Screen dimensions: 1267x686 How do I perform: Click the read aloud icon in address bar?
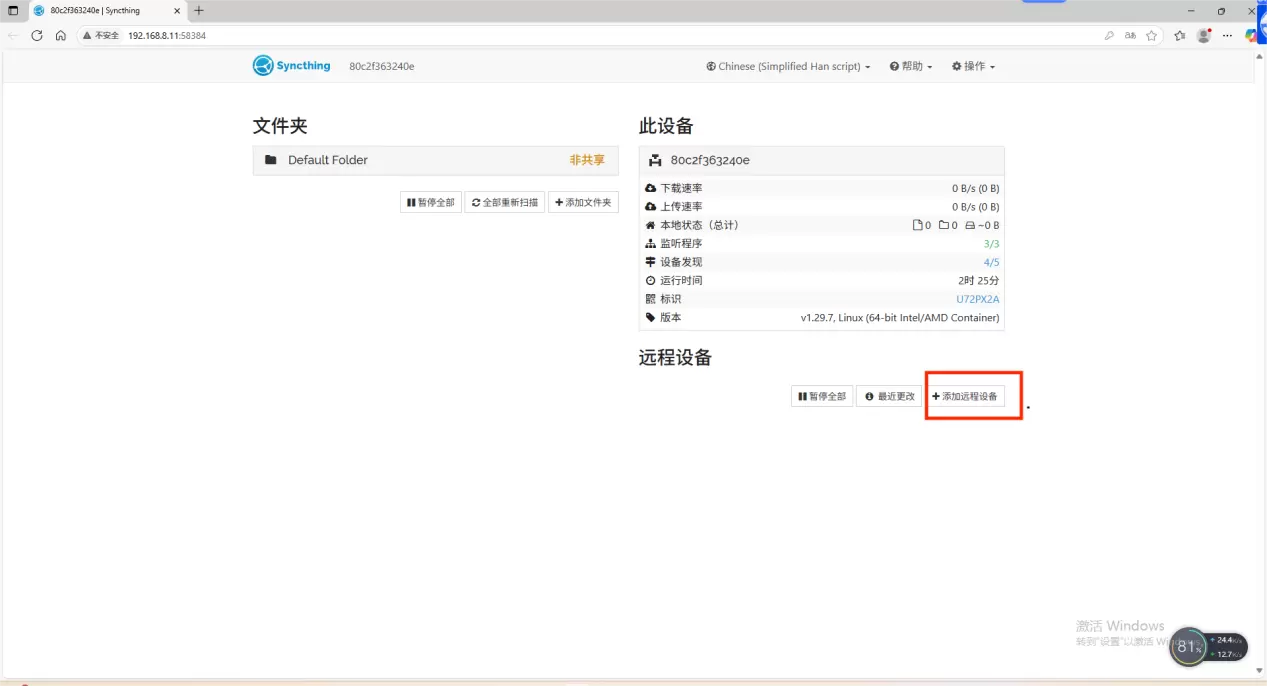1130,35
